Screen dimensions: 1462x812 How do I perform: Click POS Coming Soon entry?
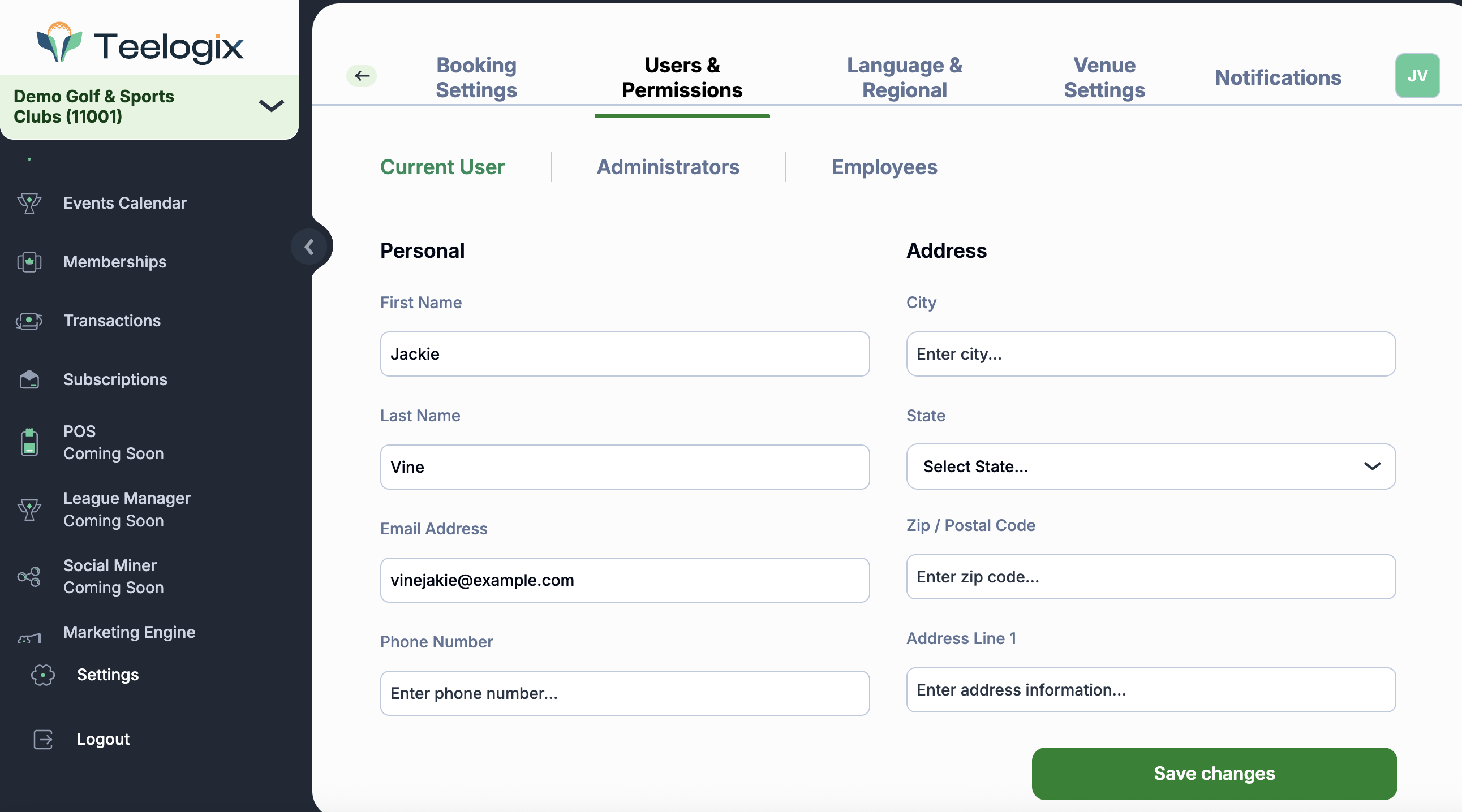pos(114,442)
